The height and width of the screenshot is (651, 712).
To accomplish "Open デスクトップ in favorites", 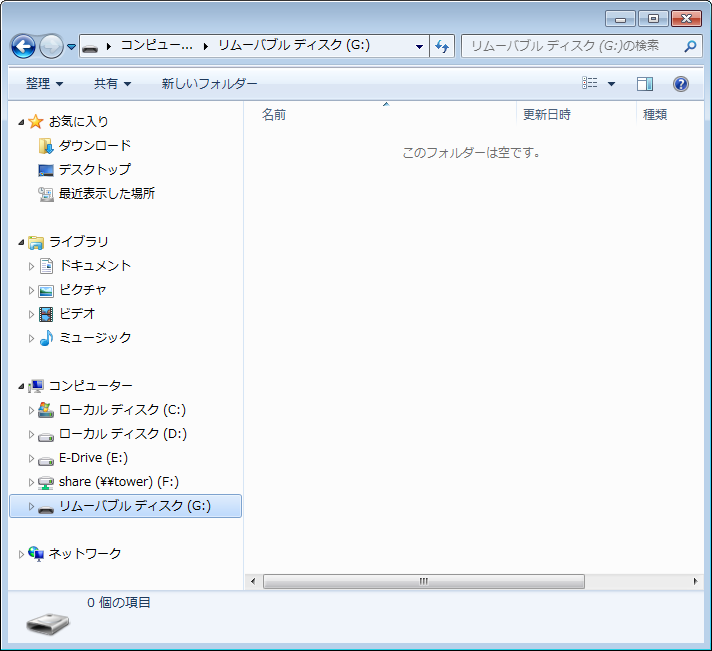I will (x=94, y=169).
